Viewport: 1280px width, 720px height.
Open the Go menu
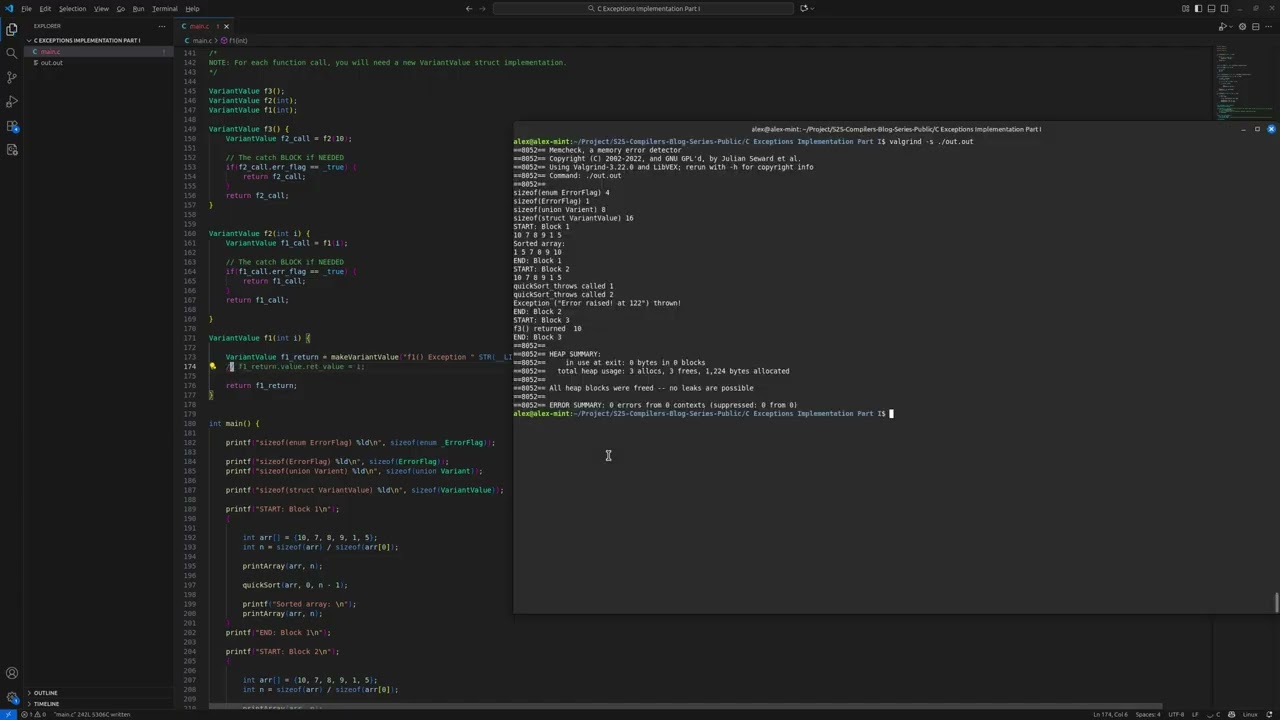click(121, 8)
